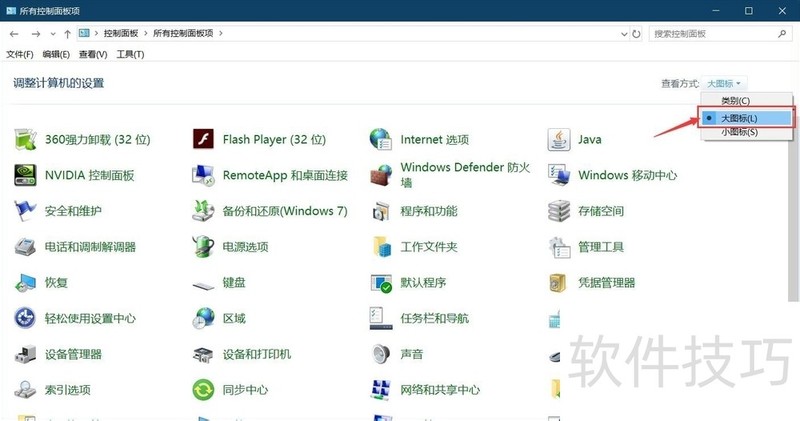Image resolution: width=800 pixels, height=421 pixels.
Task: Go up one level with the up arrow
Action: (x=67, y=34)
